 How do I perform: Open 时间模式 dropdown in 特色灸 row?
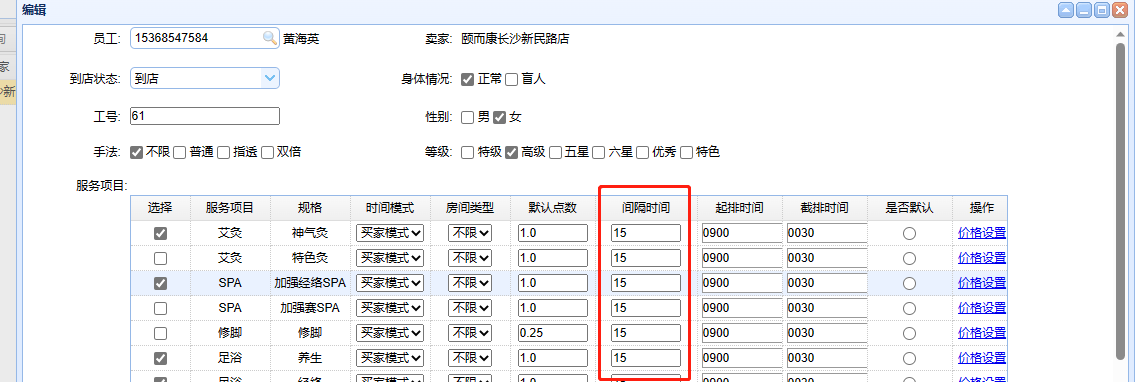pyautogui.click(x=390, y=258)
